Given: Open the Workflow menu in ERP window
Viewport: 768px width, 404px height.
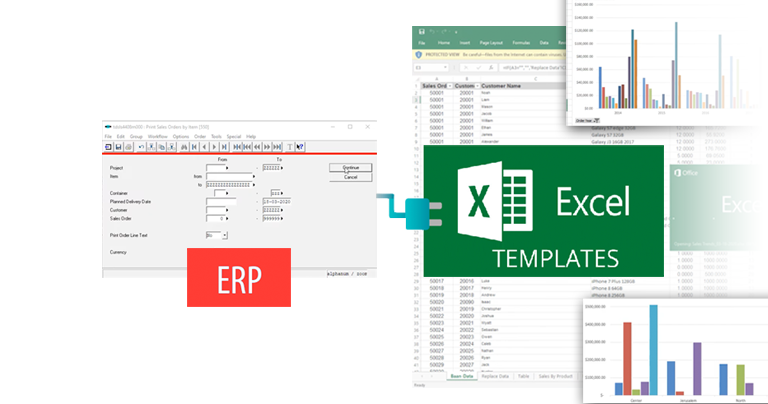Looking at the screenshot, I should [158, 137].
